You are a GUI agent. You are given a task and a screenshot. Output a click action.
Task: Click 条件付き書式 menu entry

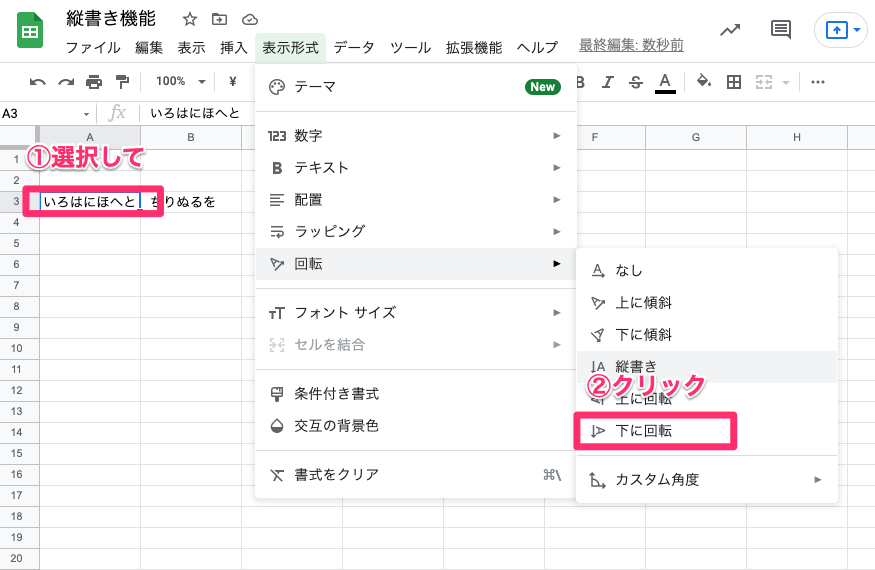[336, 394]
